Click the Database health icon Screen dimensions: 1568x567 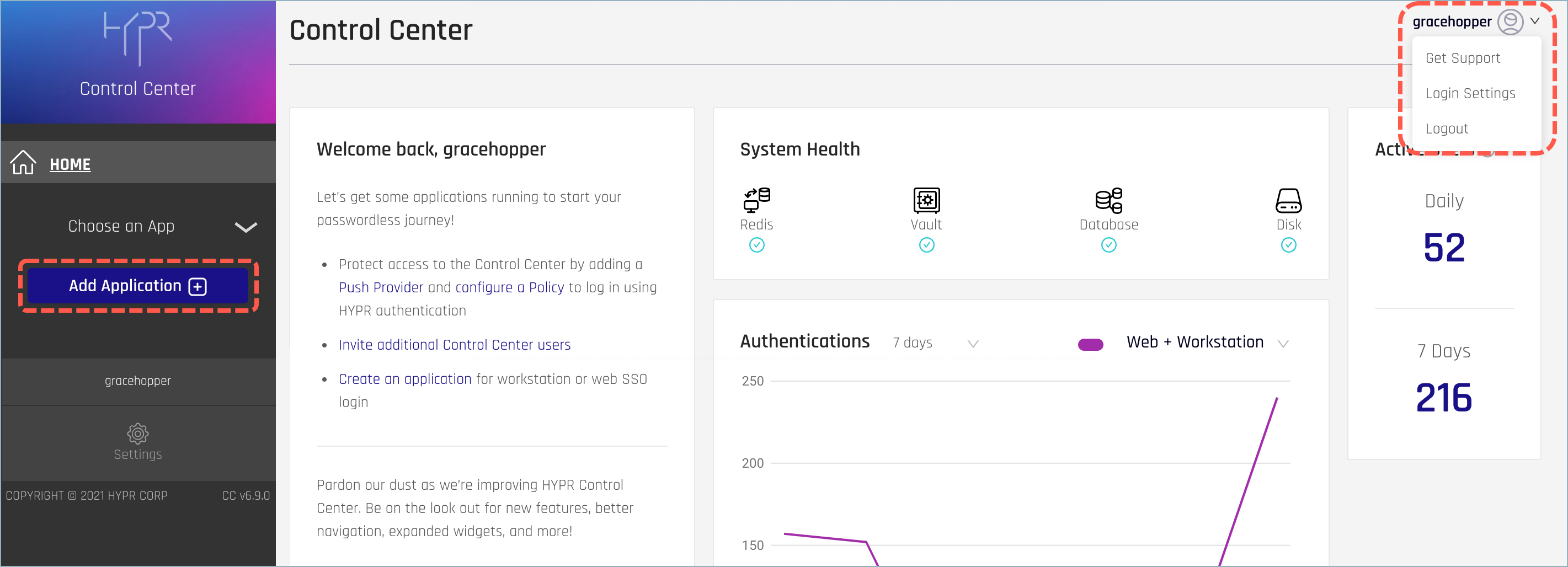[x=1108, y=200]
